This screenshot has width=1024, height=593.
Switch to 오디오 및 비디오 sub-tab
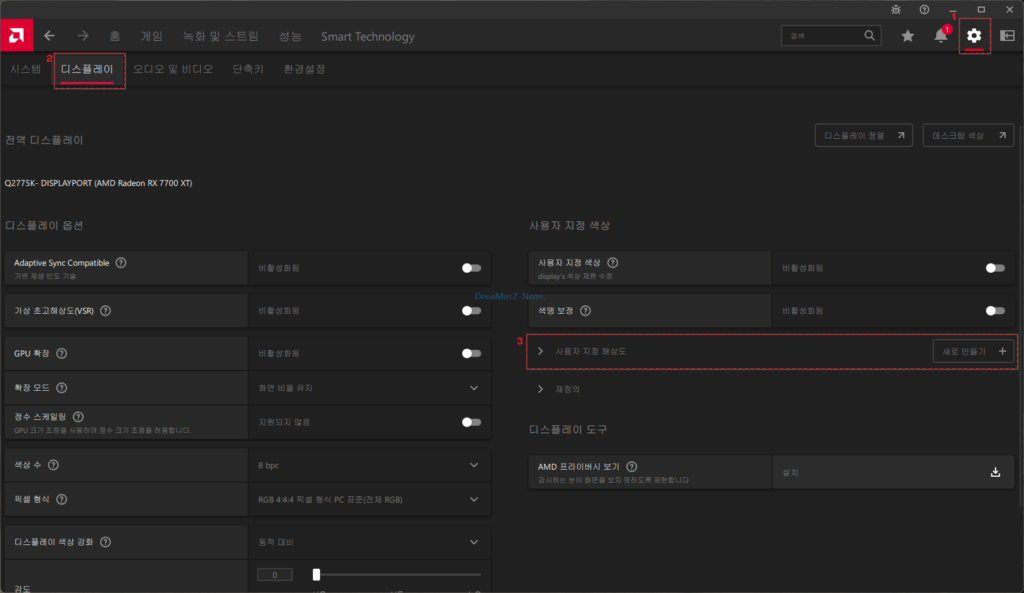[x=173, y=69]
